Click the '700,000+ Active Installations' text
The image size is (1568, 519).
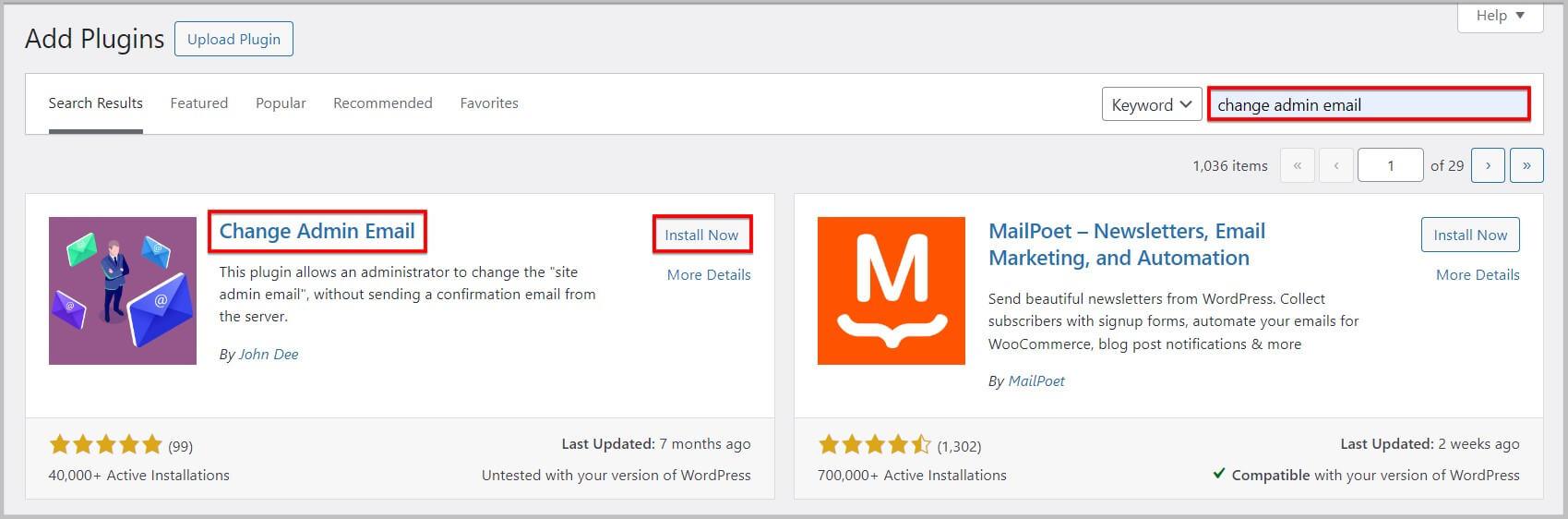912,476
